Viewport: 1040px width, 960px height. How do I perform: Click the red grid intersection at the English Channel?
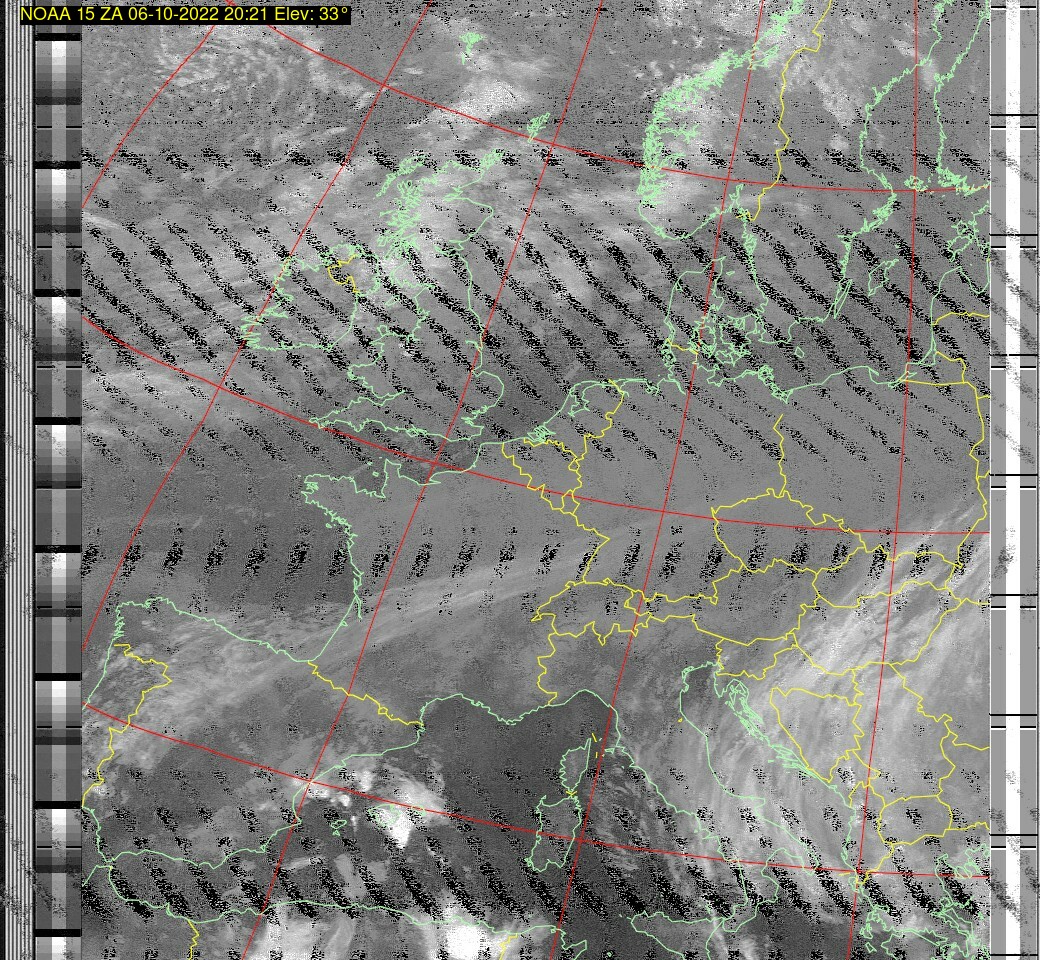pyautogui.click(x=437, y=467)
